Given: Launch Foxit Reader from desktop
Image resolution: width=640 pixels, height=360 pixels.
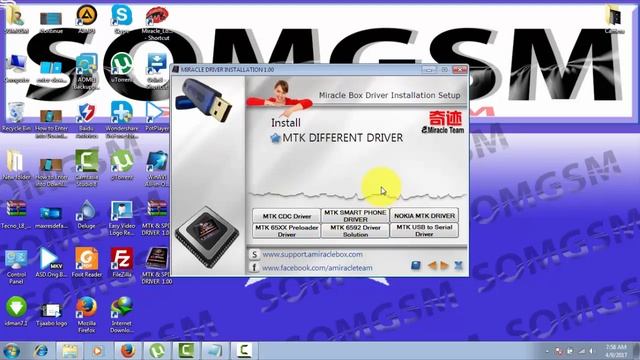Looking at the screenshot, I should pyautogui.click(x=87, y=263).
